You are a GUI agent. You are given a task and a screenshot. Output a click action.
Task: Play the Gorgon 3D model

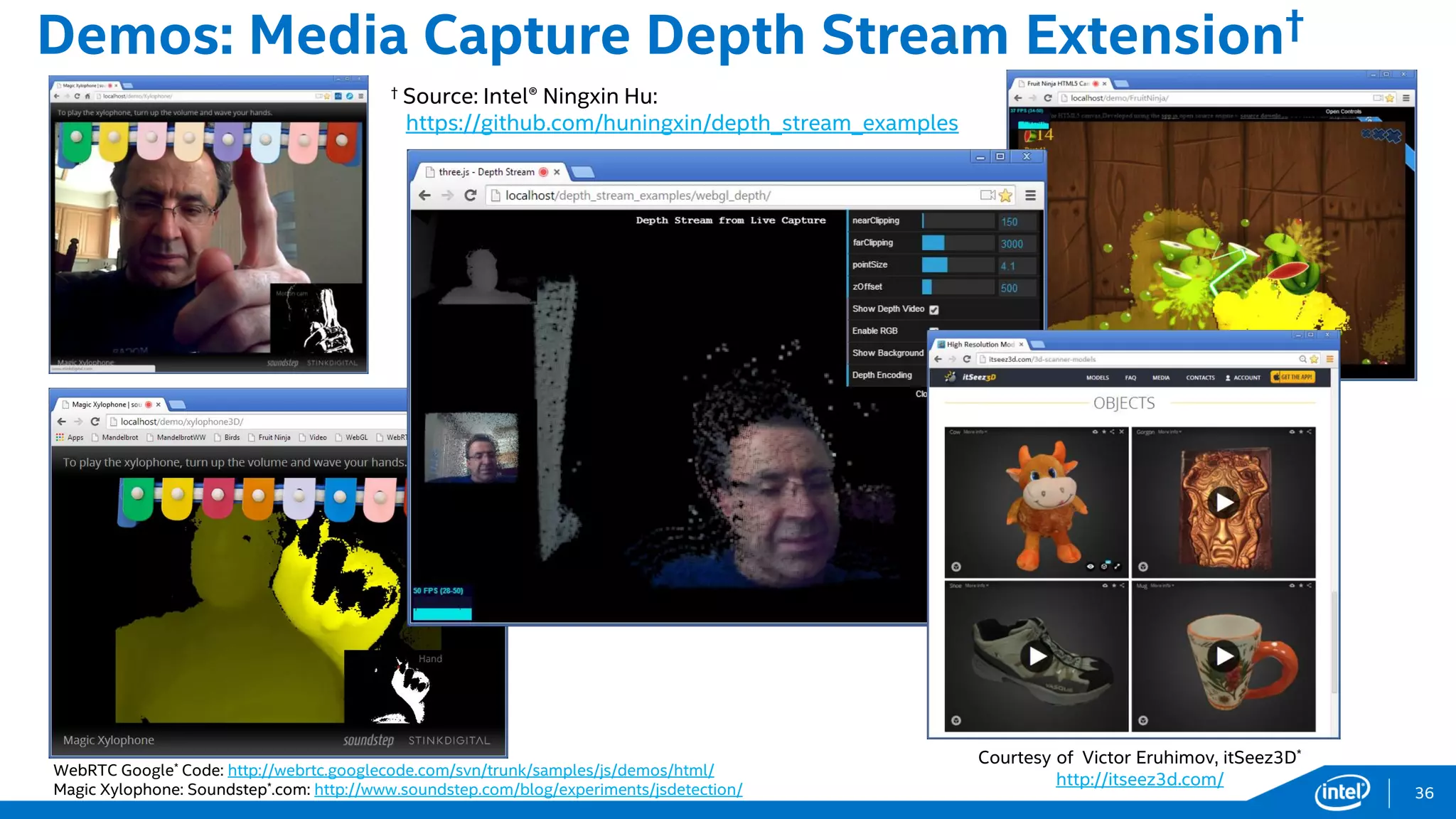1224,503
